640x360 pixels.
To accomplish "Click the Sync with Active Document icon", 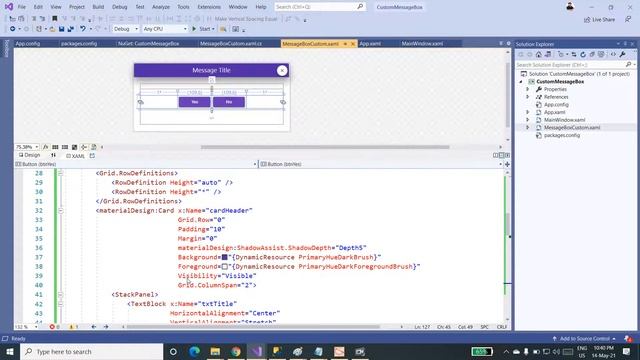I will pyautogui.click(x=574, y=54).
